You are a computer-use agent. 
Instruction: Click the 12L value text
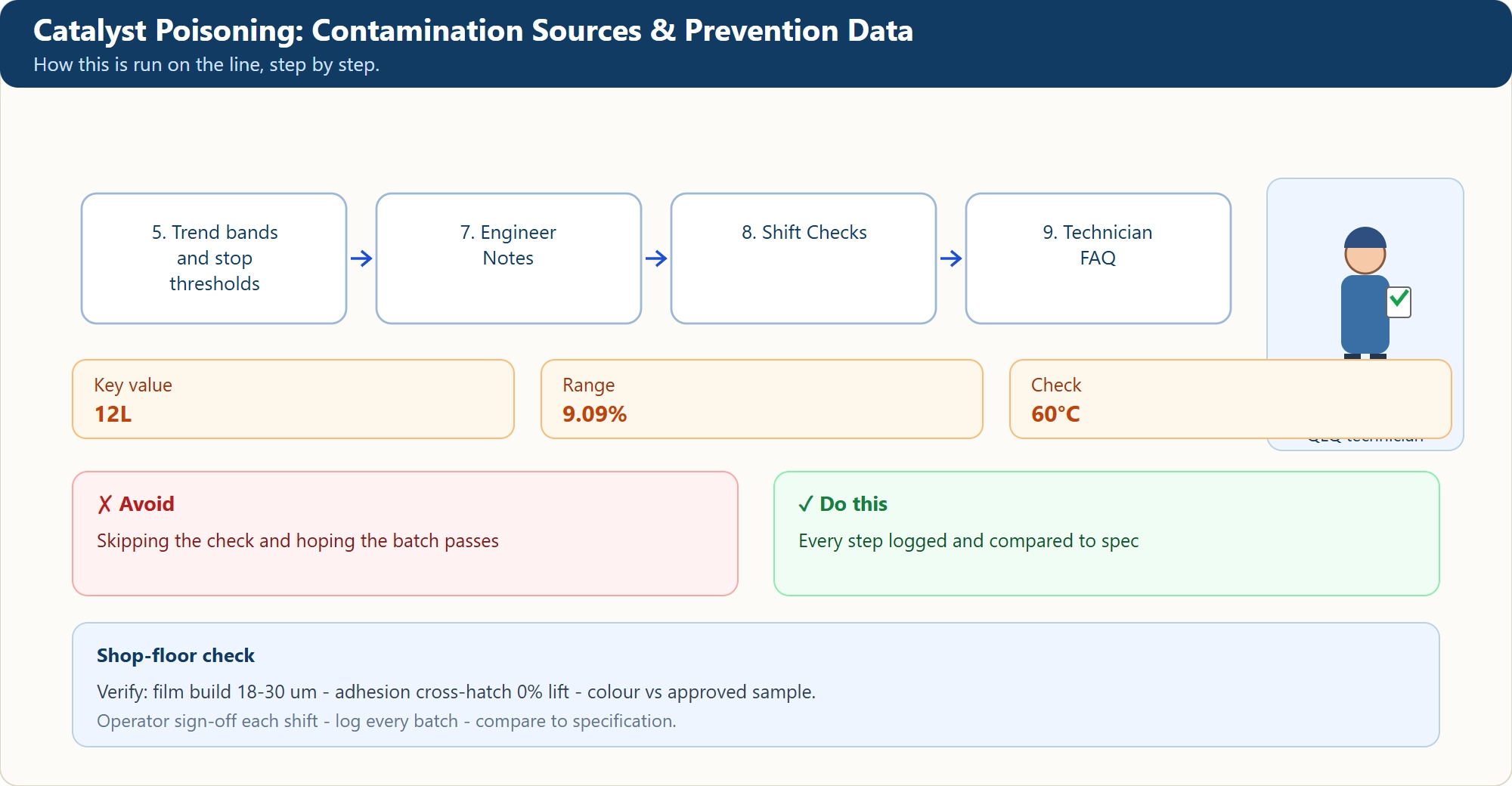[113, 414]
